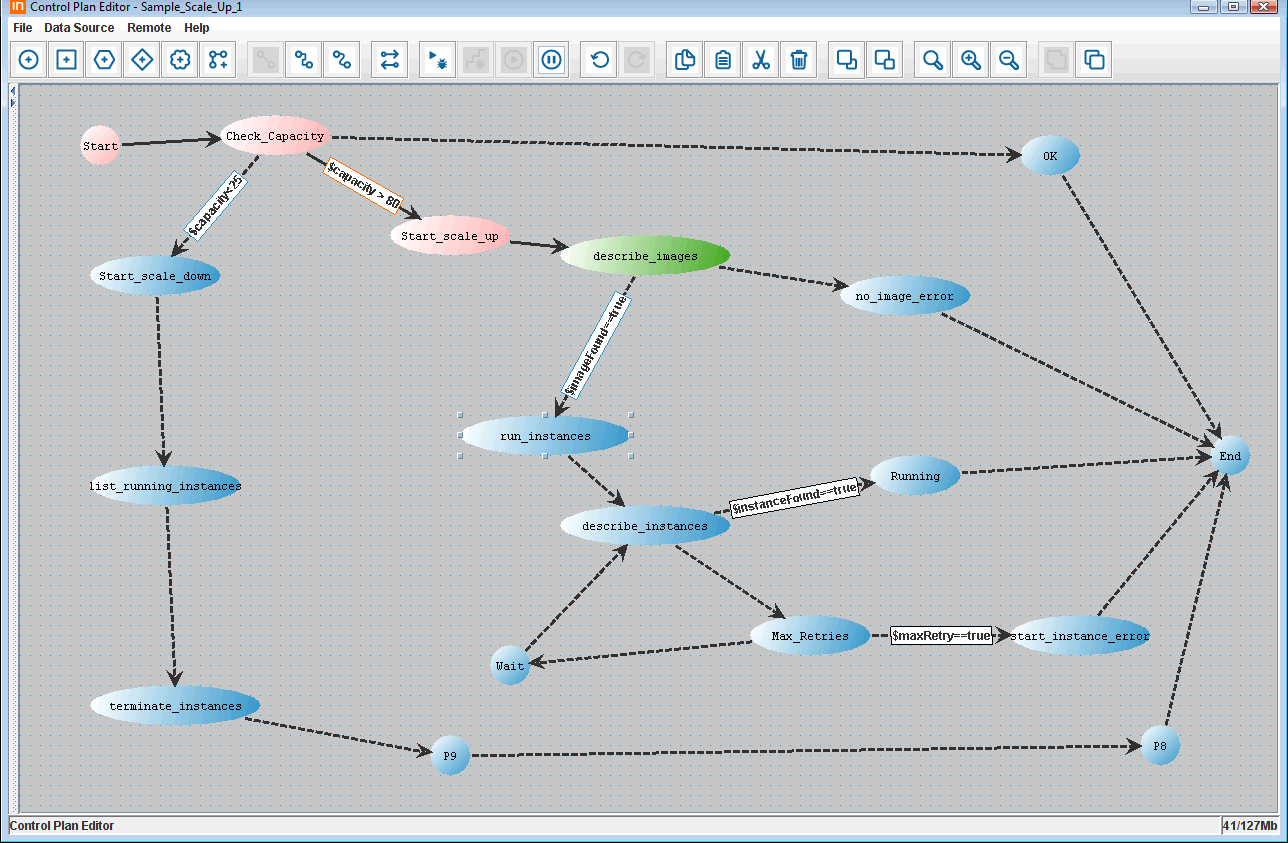Viewport: 1288px width, 843px height.
Task: Pick the diamond node tool
Action: tap(143, 60)
